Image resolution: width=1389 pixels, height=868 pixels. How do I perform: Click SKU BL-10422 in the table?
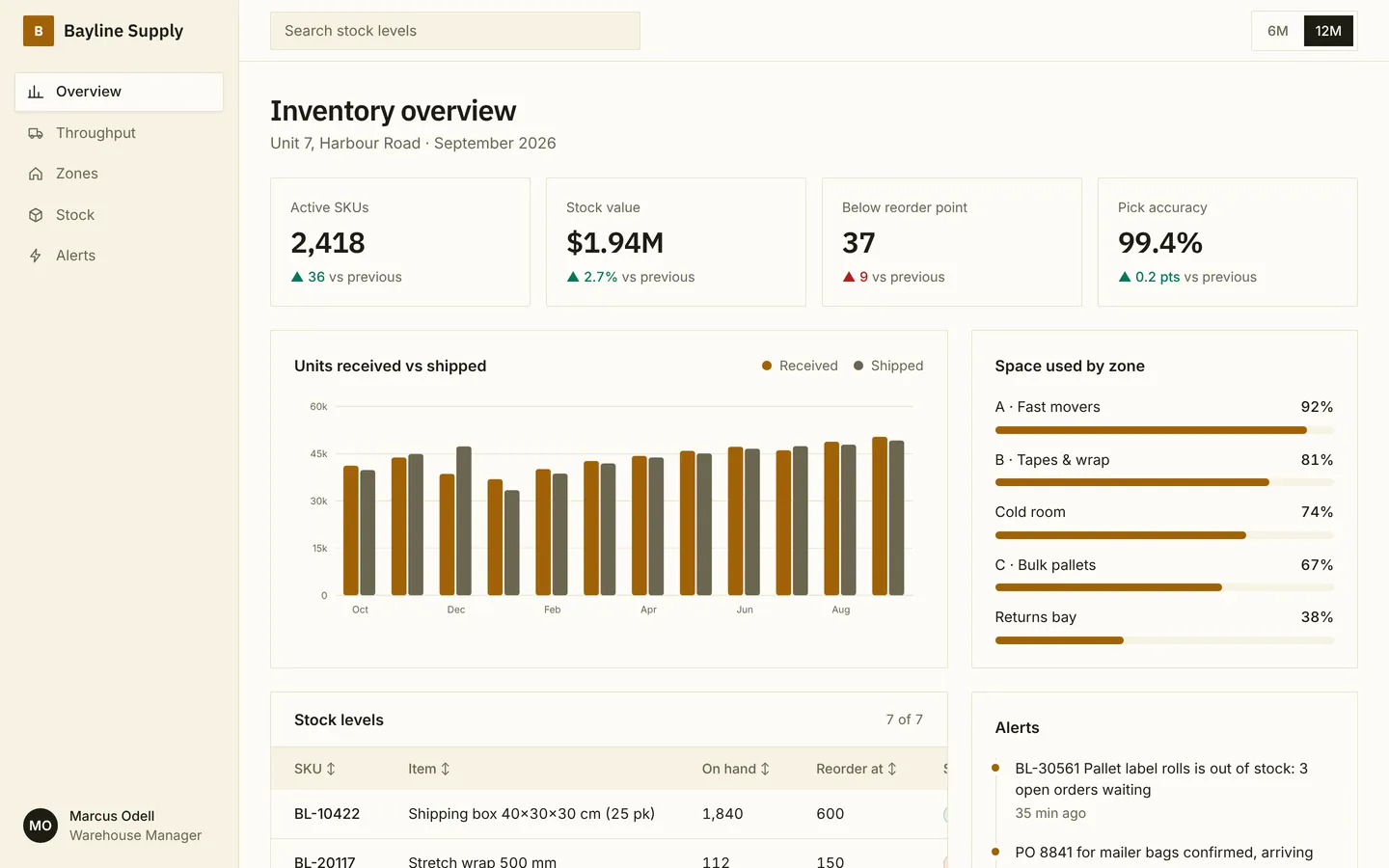click(327, 814)
